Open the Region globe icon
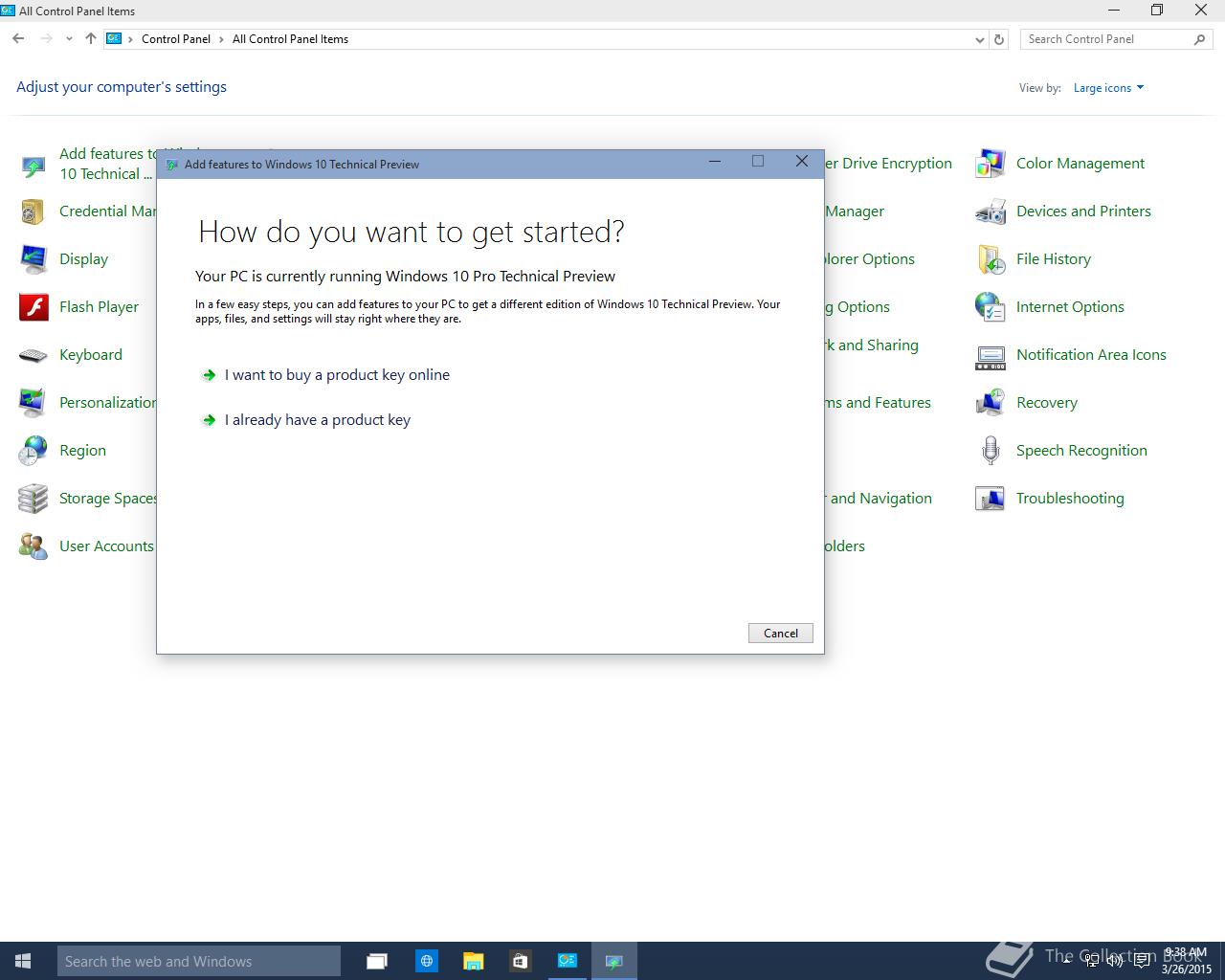 click(x=33, y=451)
